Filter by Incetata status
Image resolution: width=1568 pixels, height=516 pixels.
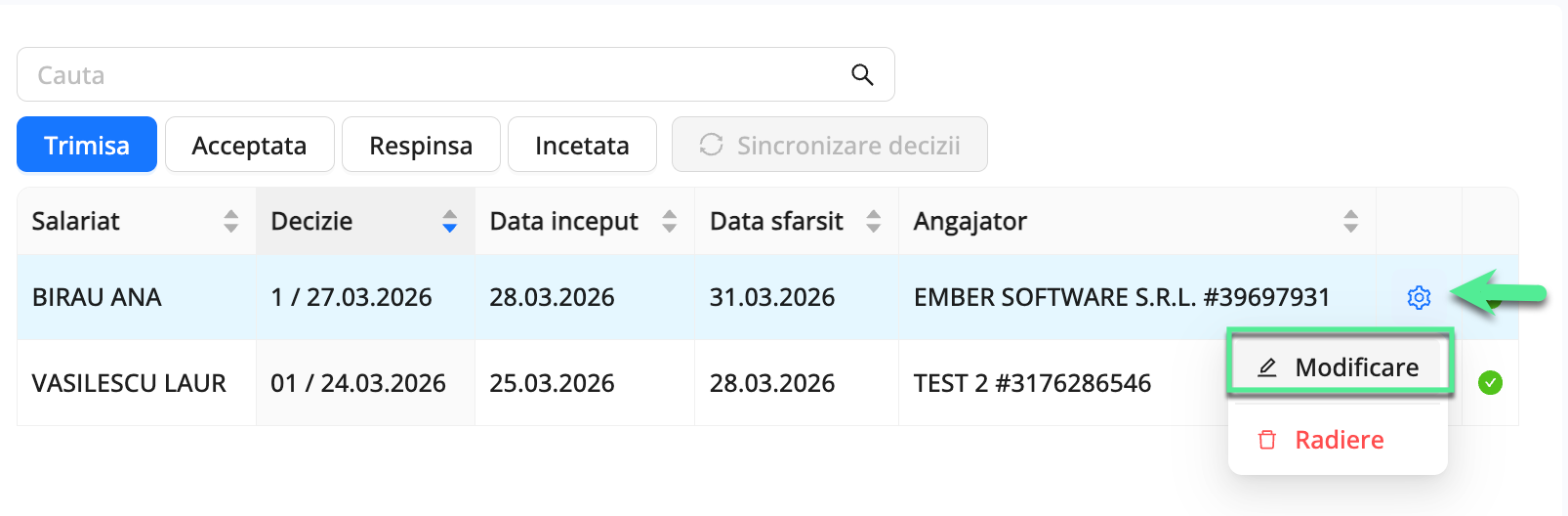click(582, 145)
